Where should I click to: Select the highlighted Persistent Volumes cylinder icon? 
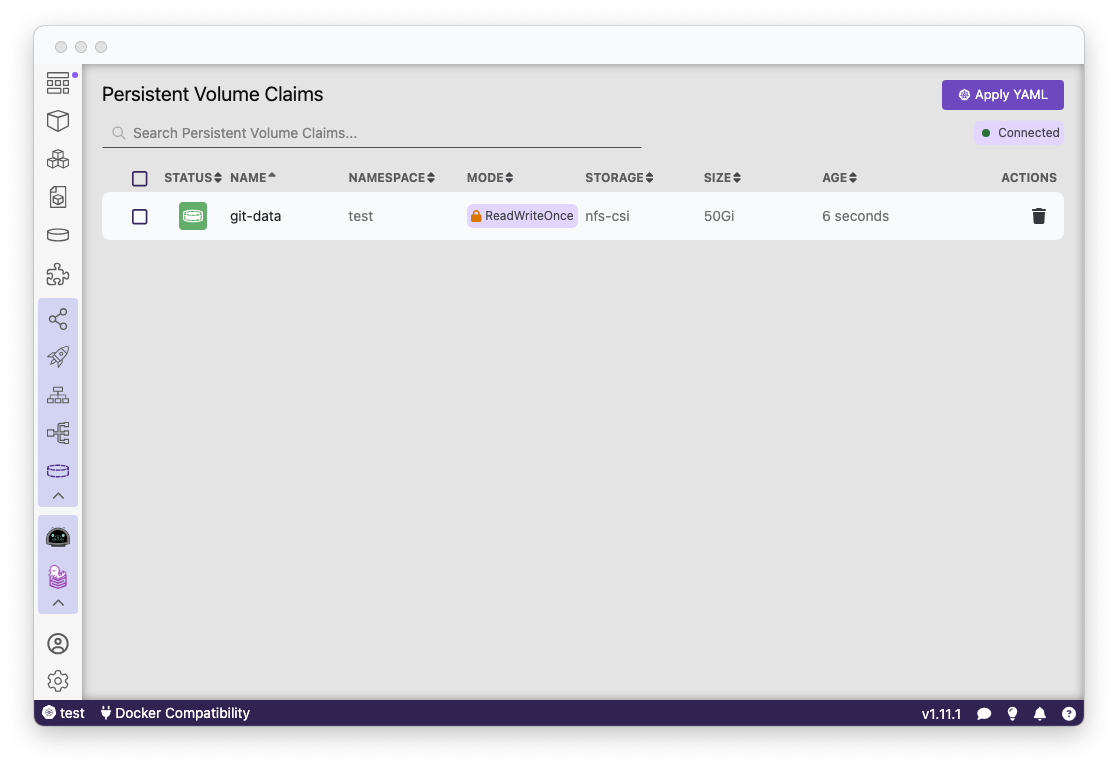tap(57, 470)
